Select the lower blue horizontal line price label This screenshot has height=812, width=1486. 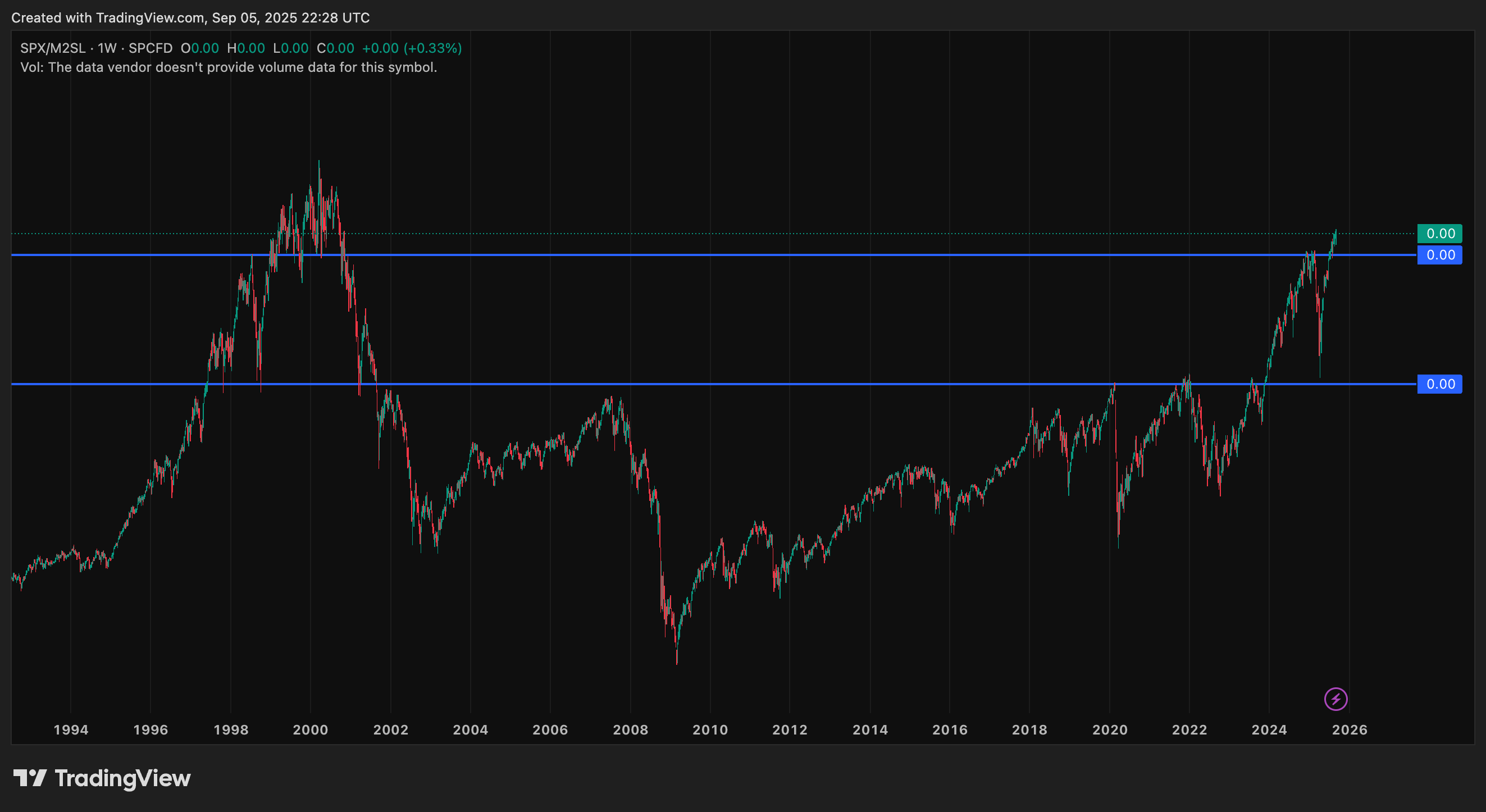coord(1439,384)
